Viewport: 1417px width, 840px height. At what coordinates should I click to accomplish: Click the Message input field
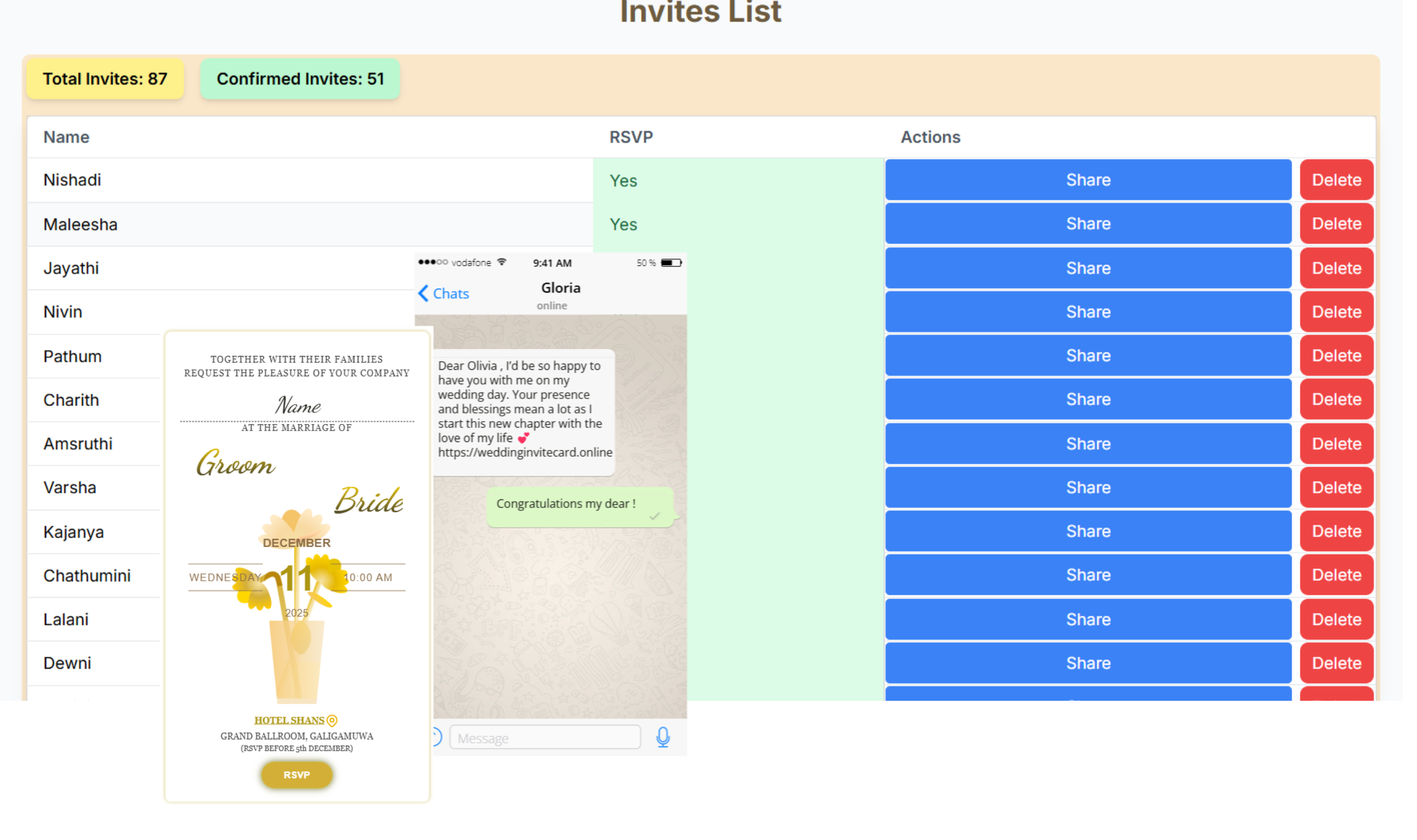(545, 736)
